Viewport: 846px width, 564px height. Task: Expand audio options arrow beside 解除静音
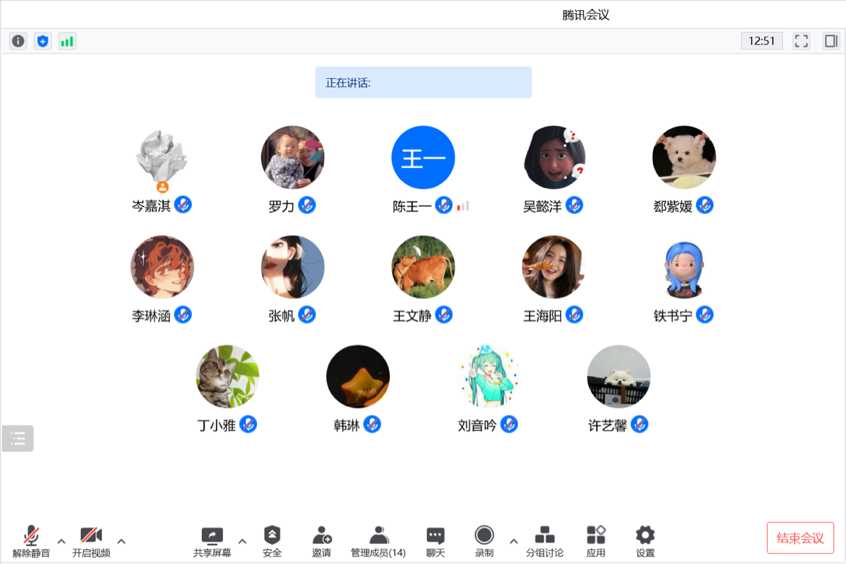point(61,542)
